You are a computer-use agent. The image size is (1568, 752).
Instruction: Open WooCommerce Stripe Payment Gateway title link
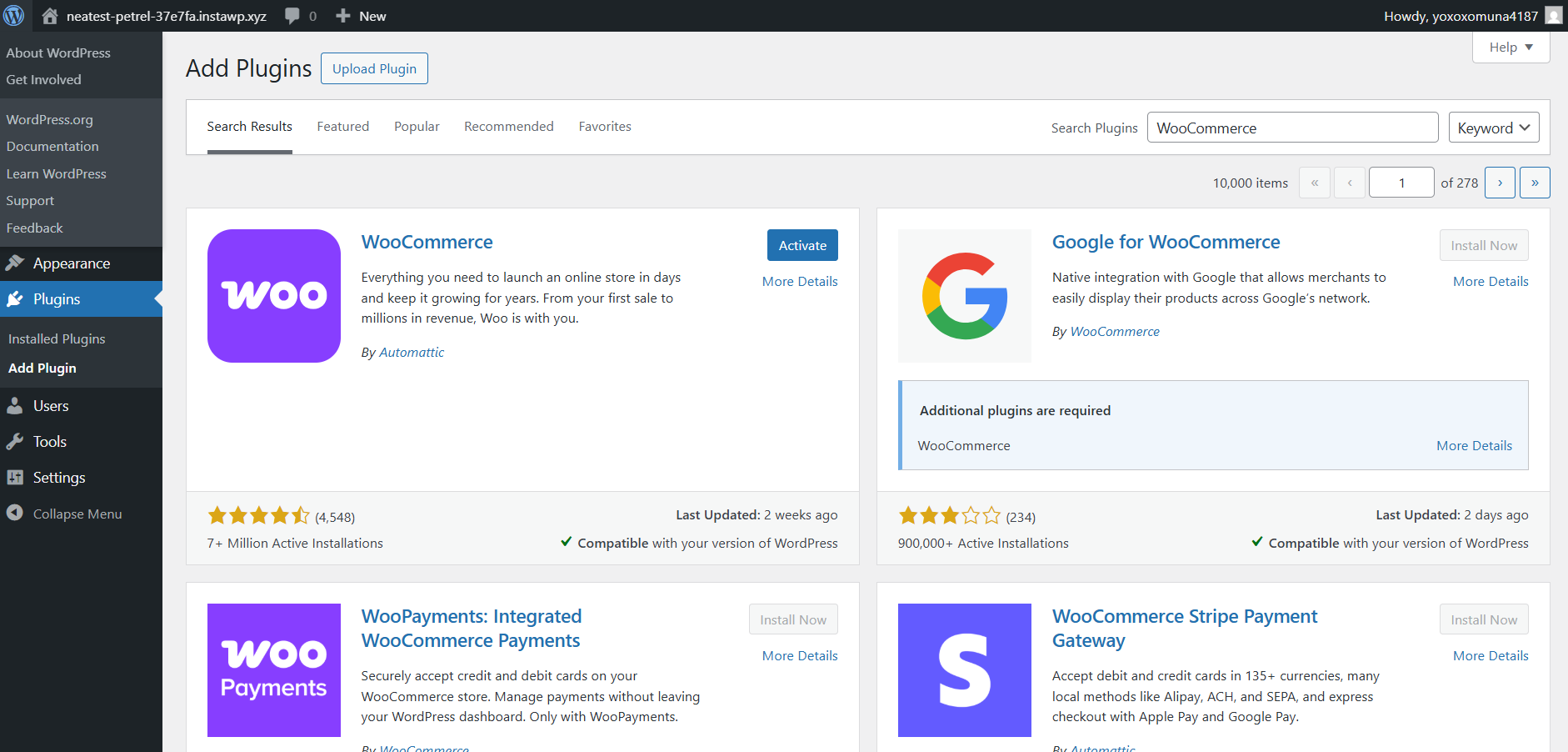(1185, 629)
